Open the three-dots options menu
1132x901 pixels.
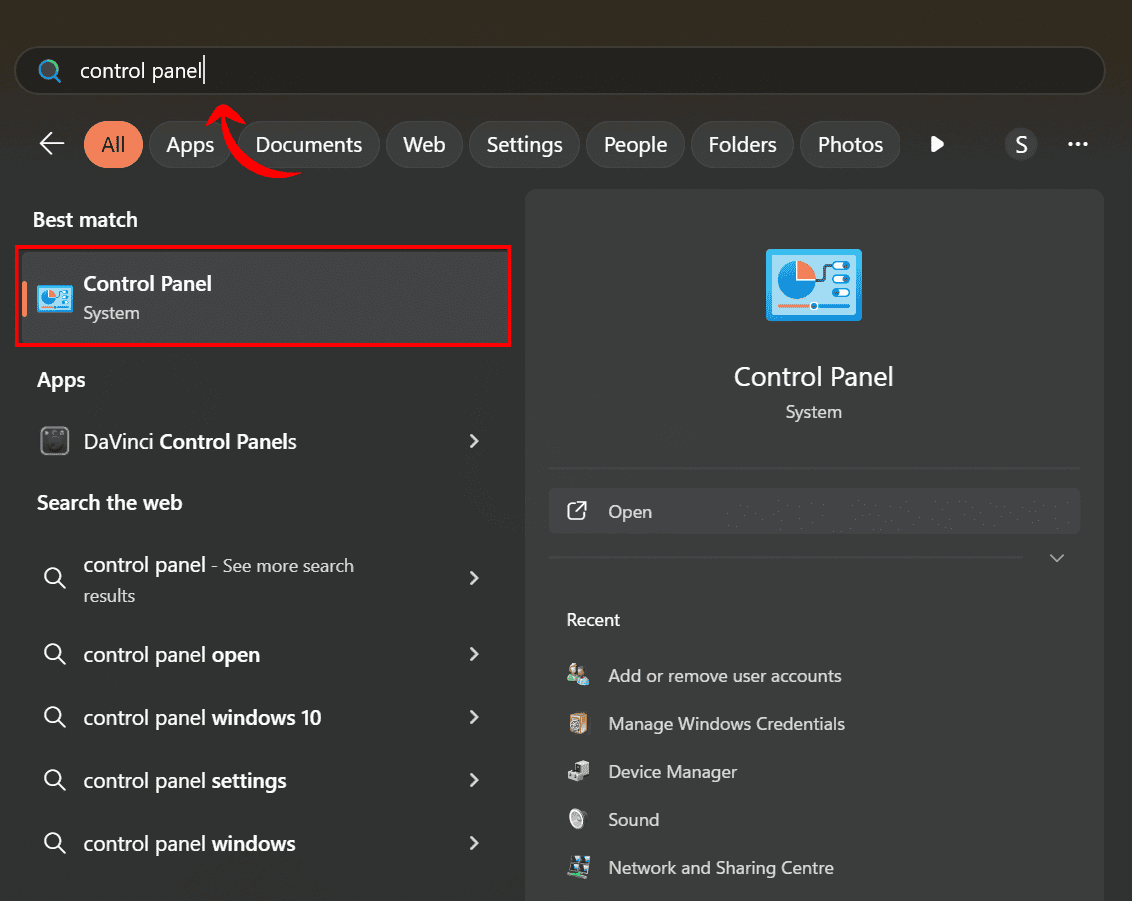pos(1078,144)
